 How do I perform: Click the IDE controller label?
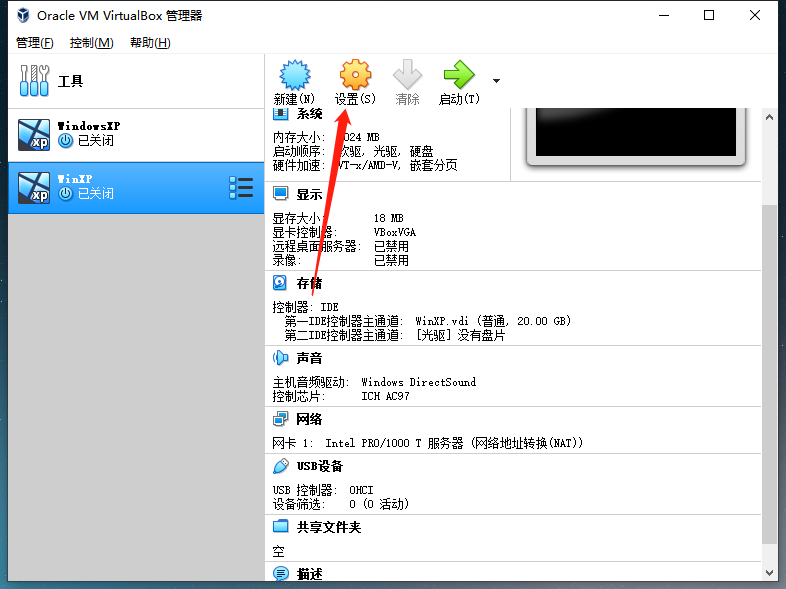(x=306, y=307)
